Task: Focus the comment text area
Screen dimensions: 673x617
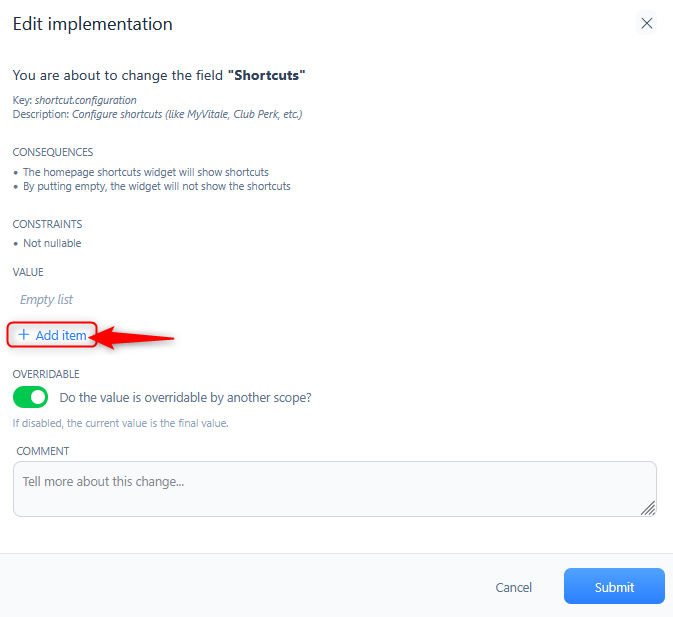Action: click(x=335, y=489)
